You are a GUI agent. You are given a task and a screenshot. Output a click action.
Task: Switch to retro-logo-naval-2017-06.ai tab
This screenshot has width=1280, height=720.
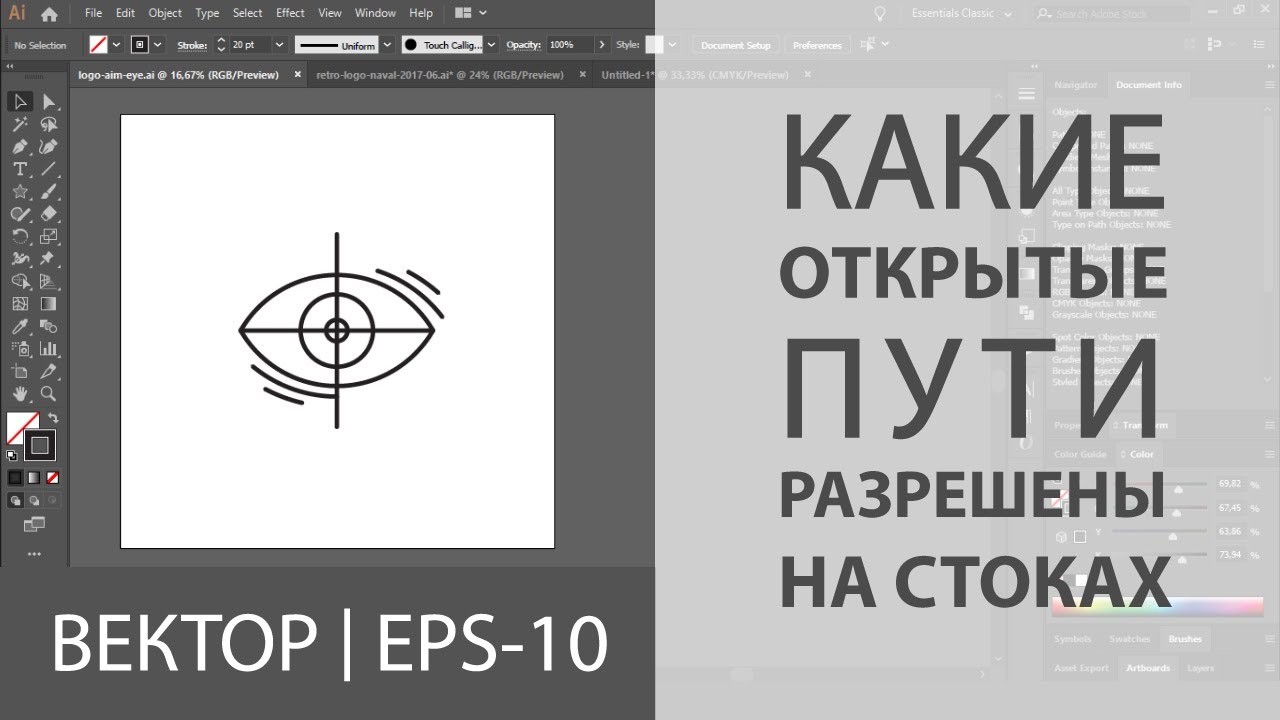point(440,75)
